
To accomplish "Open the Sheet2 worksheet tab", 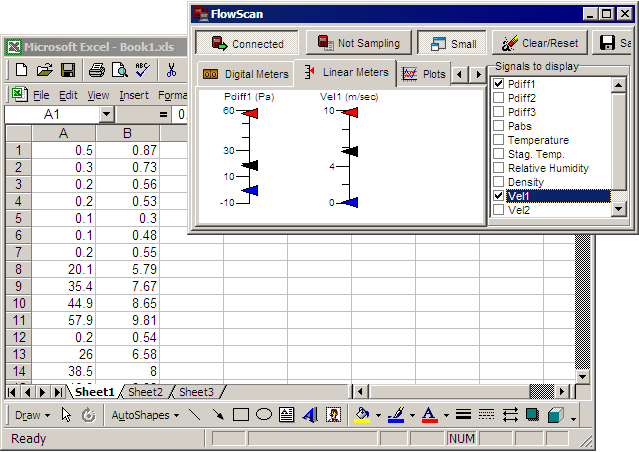I will click(x=145, y=391).
